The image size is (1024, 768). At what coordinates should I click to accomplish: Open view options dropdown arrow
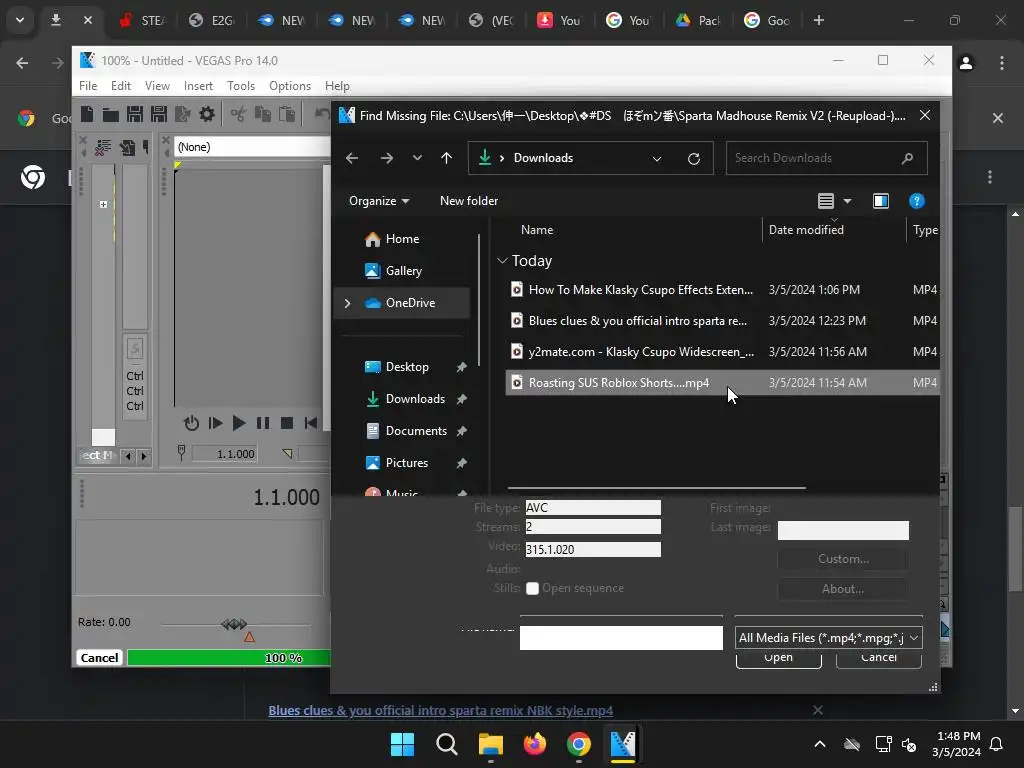[848, 201]
